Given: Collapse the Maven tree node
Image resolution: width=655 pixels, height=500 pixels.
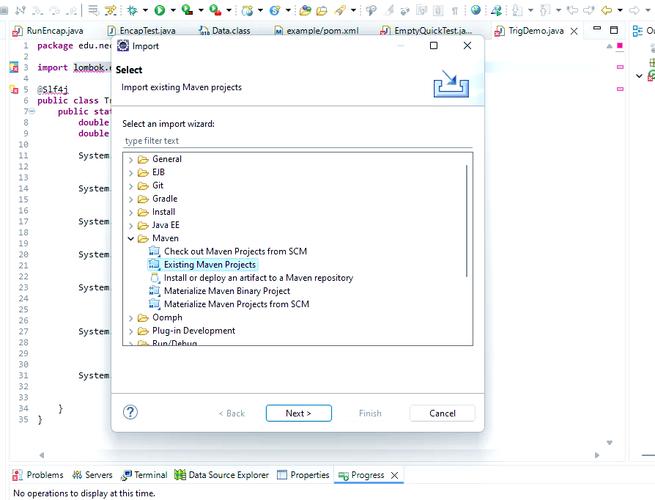Looking at the screenshot, I should click(130, 239).
